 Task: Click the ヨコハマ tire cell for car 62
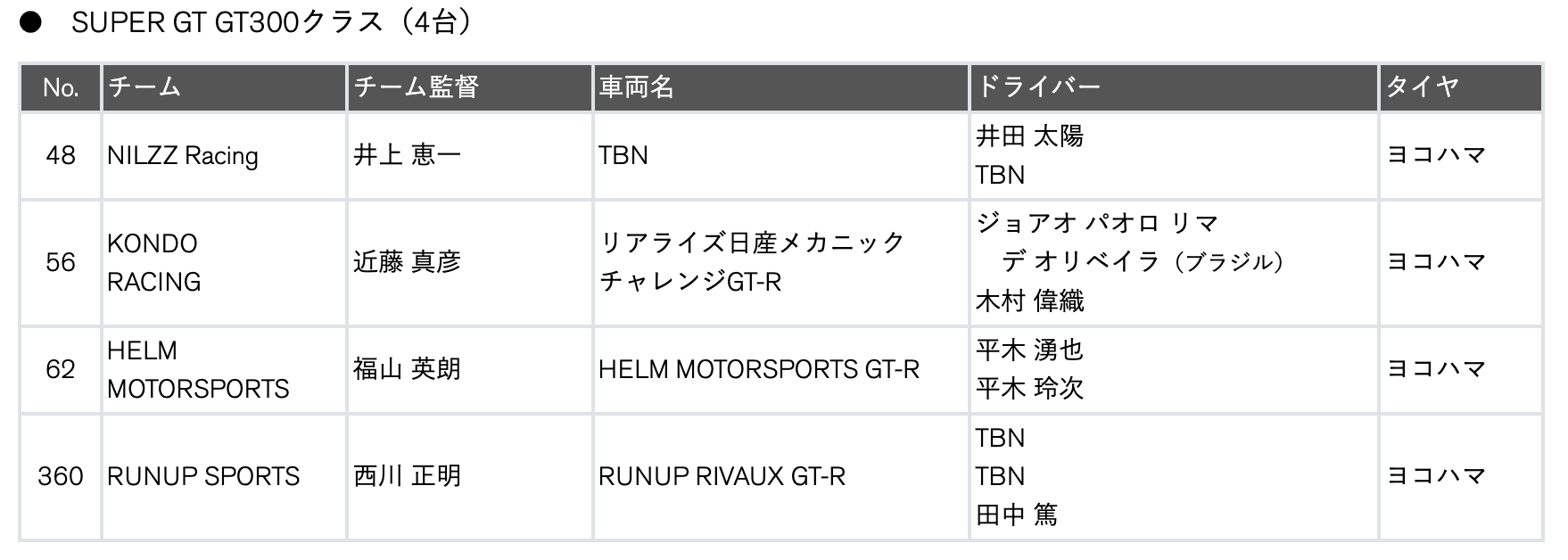[1436, 369]
